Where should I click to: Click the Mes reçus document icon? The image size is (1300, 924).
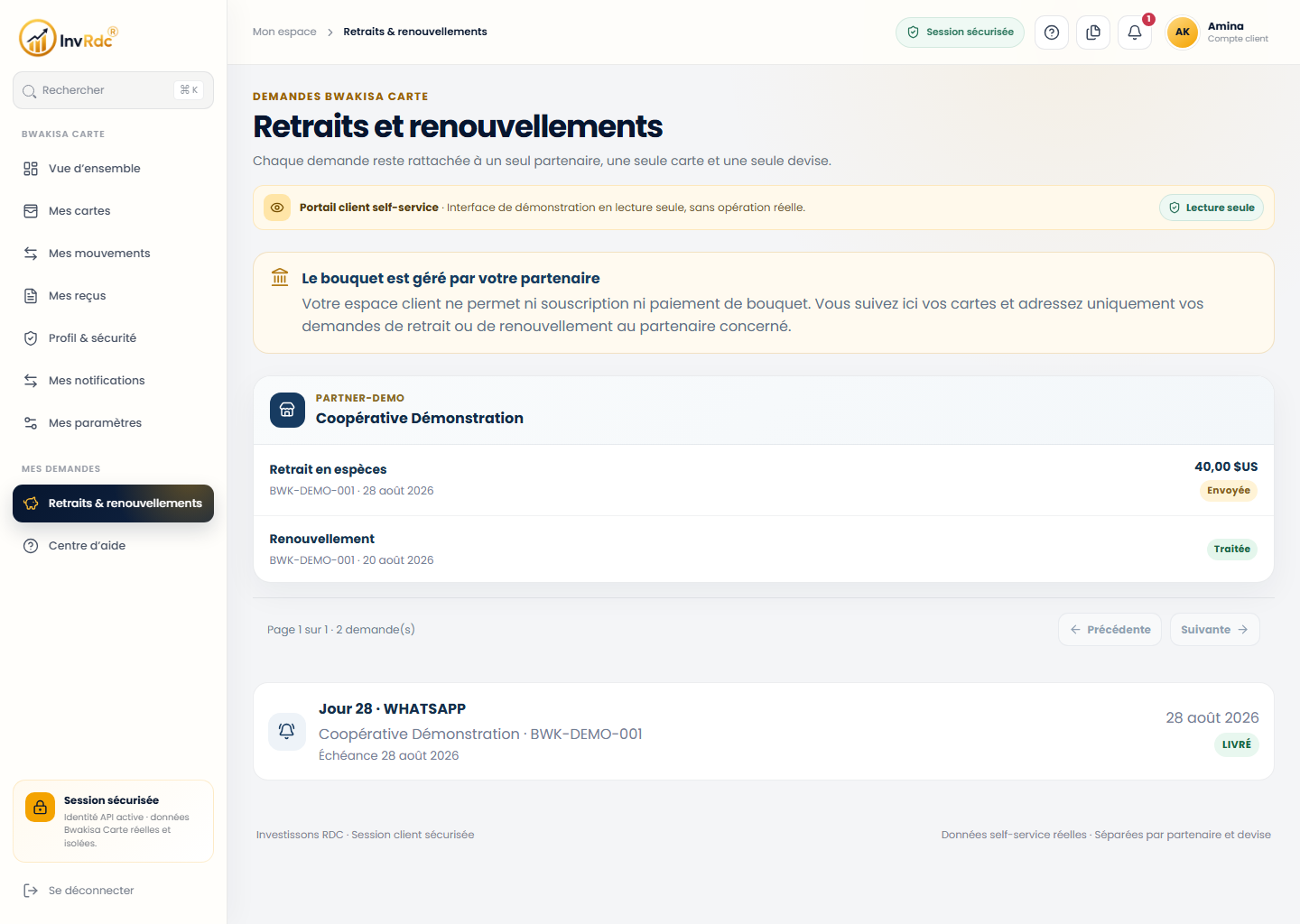click(31, 296)
